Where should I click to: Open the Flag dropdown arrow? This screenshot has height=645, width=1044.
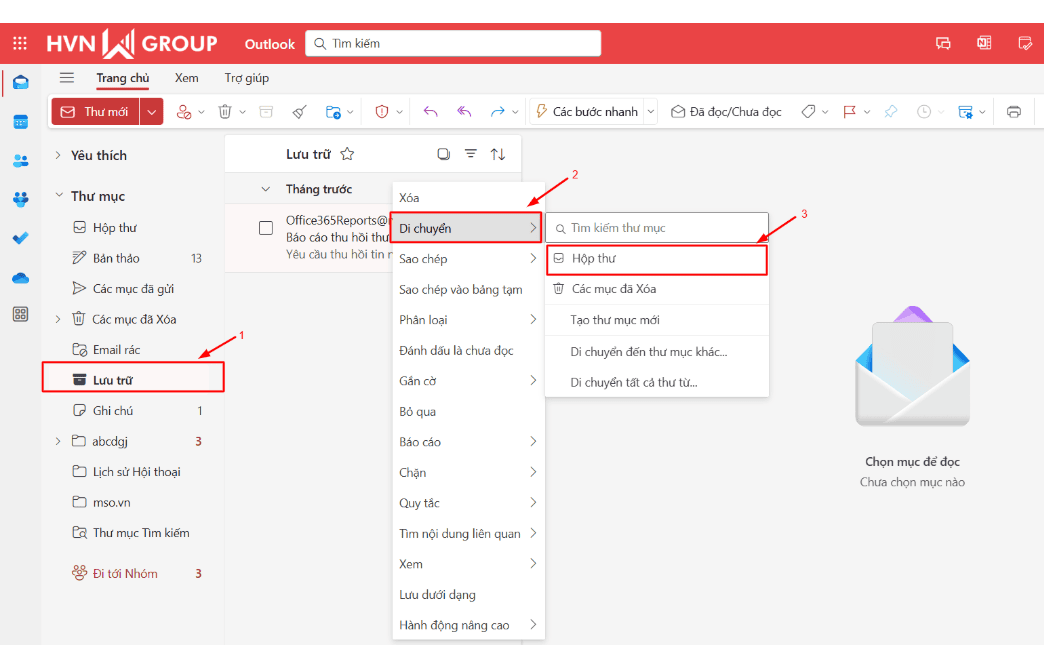(867, 112)
